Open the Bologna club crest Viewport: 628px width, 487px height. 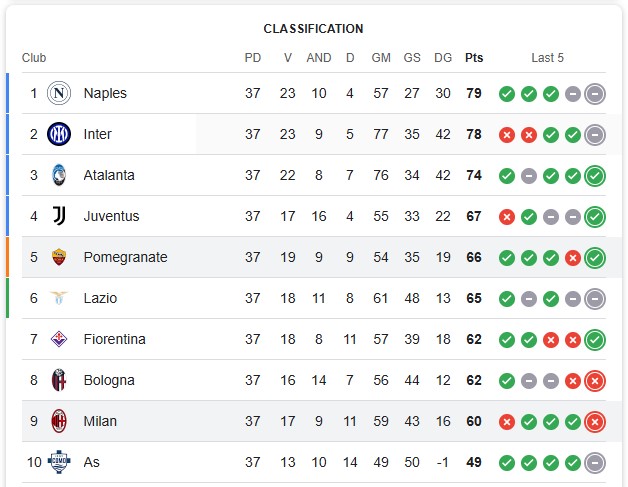coord(59,380)
